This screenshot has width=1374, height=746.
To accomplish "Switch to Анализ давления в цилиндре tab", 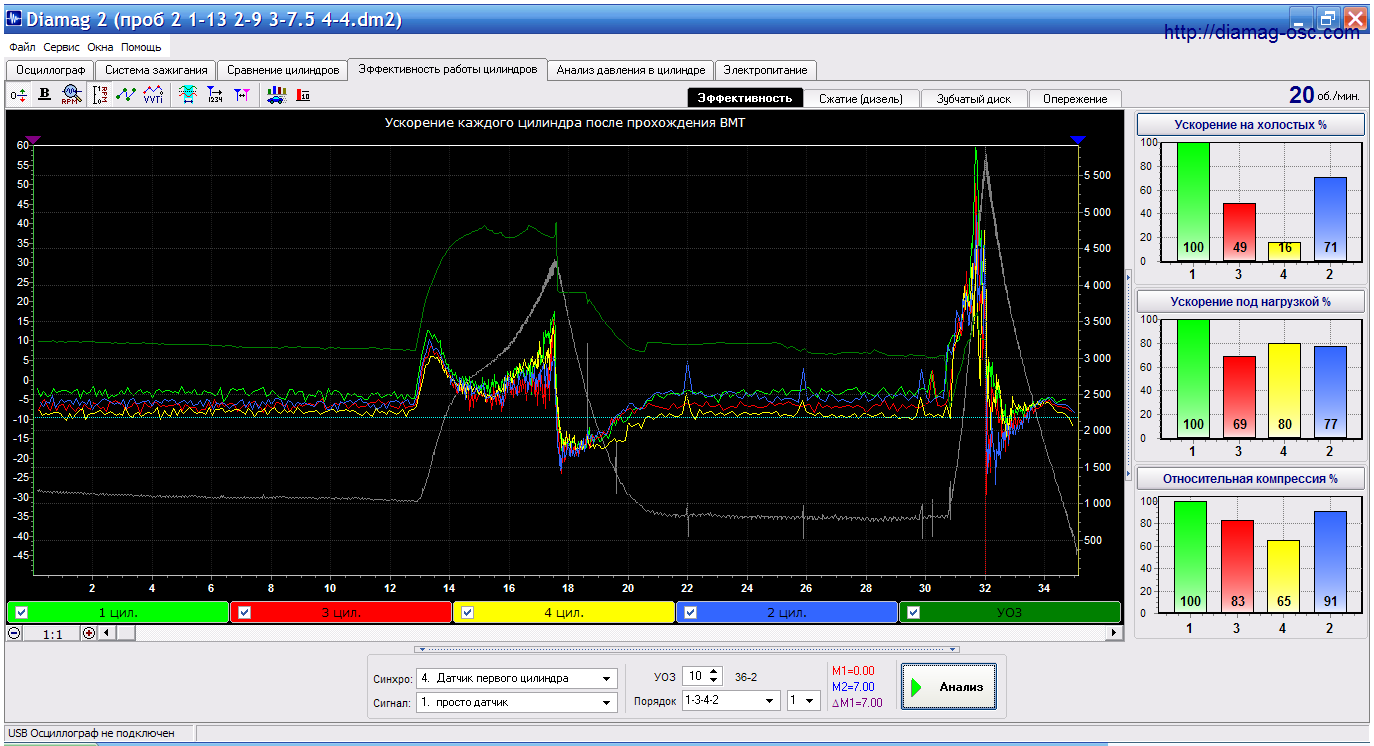I will click(631, 70).
